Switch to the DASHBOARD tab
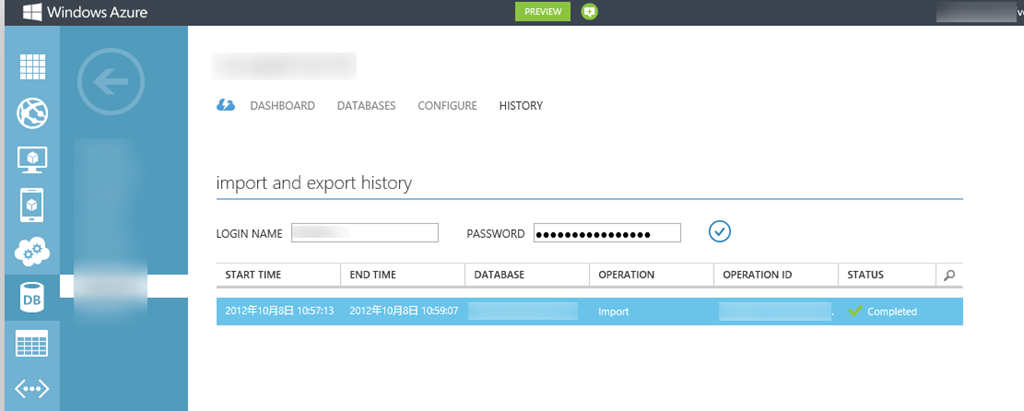This screenshot has height=411, width=1024. 282,106
